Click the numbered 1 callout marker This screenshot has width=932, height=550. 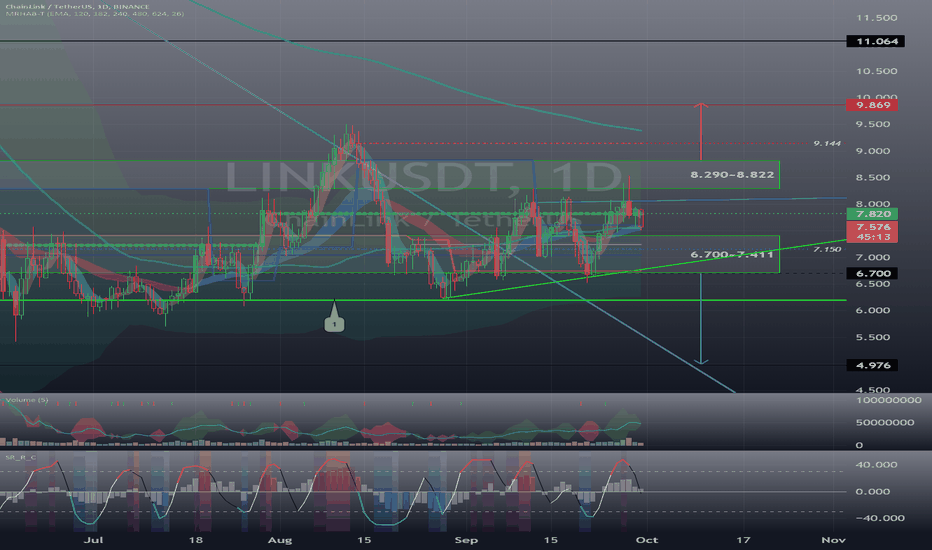[x=334, y=323]
